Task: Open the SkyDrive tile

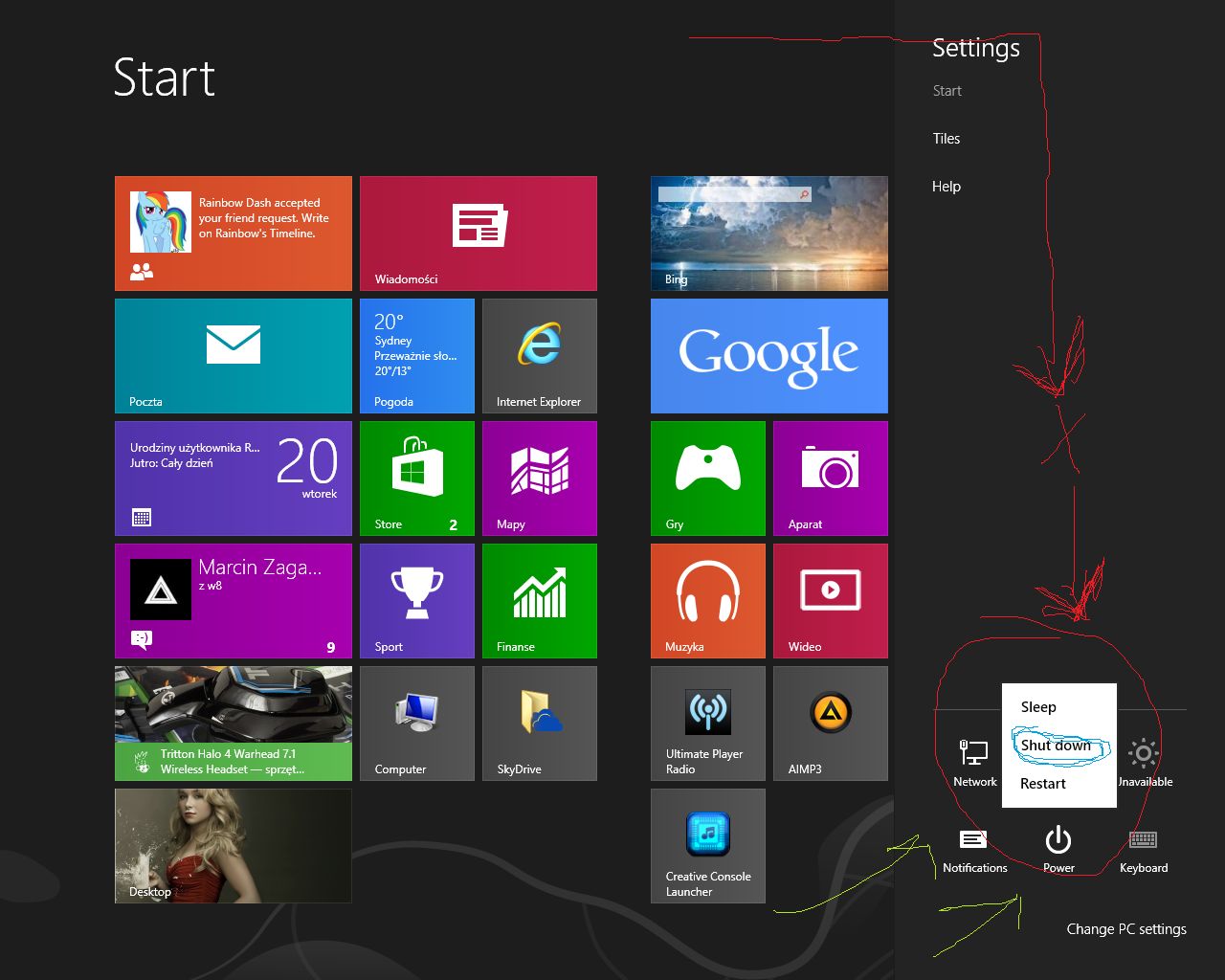Action: (540, 724)
